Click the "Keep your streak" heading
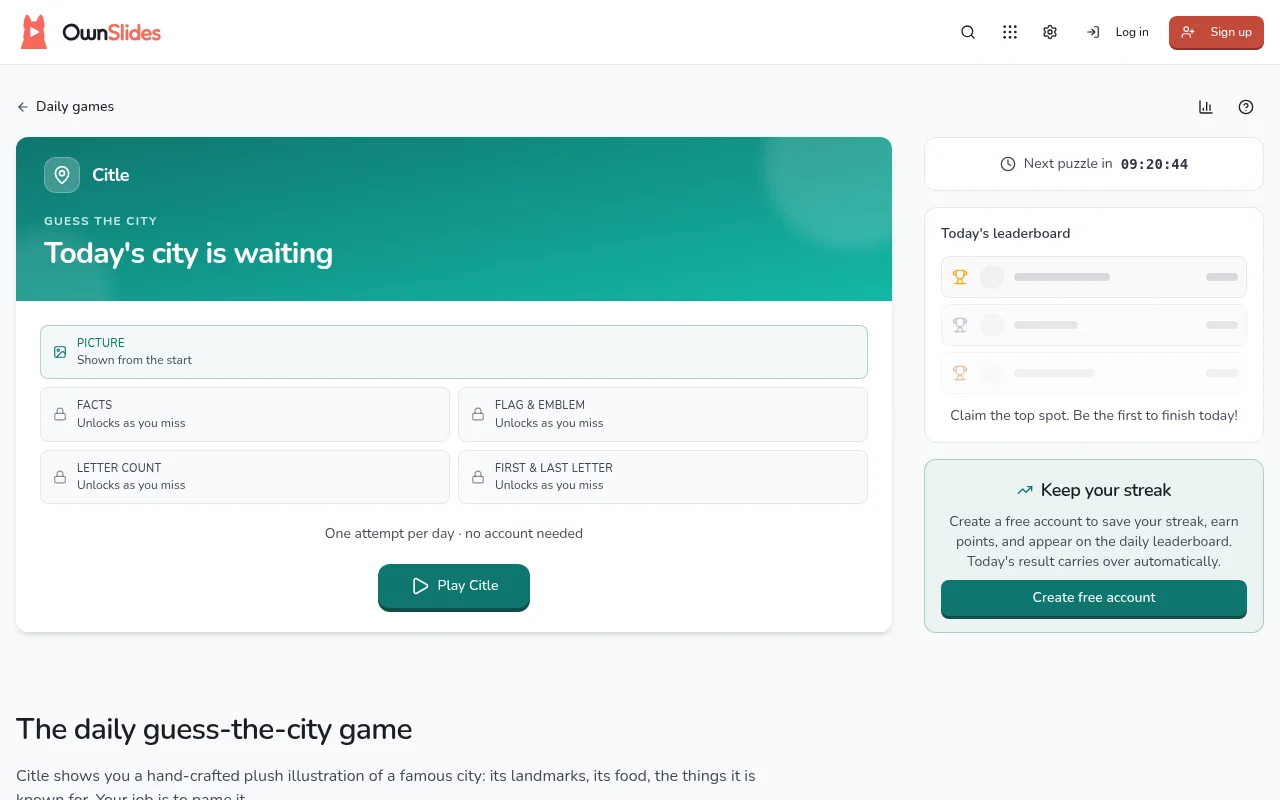The image size is (1280, 800). coord(1106,490)
